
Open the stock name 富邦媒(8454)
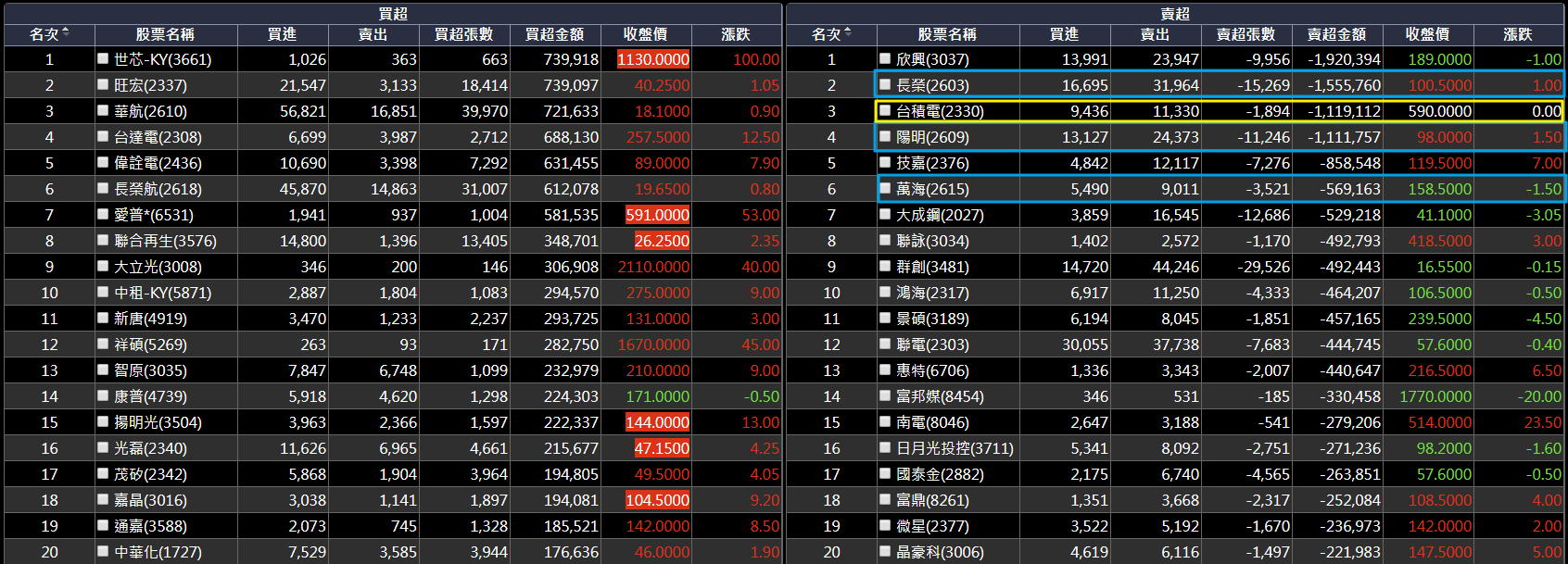pyautogui.click(x=940, y=396)
